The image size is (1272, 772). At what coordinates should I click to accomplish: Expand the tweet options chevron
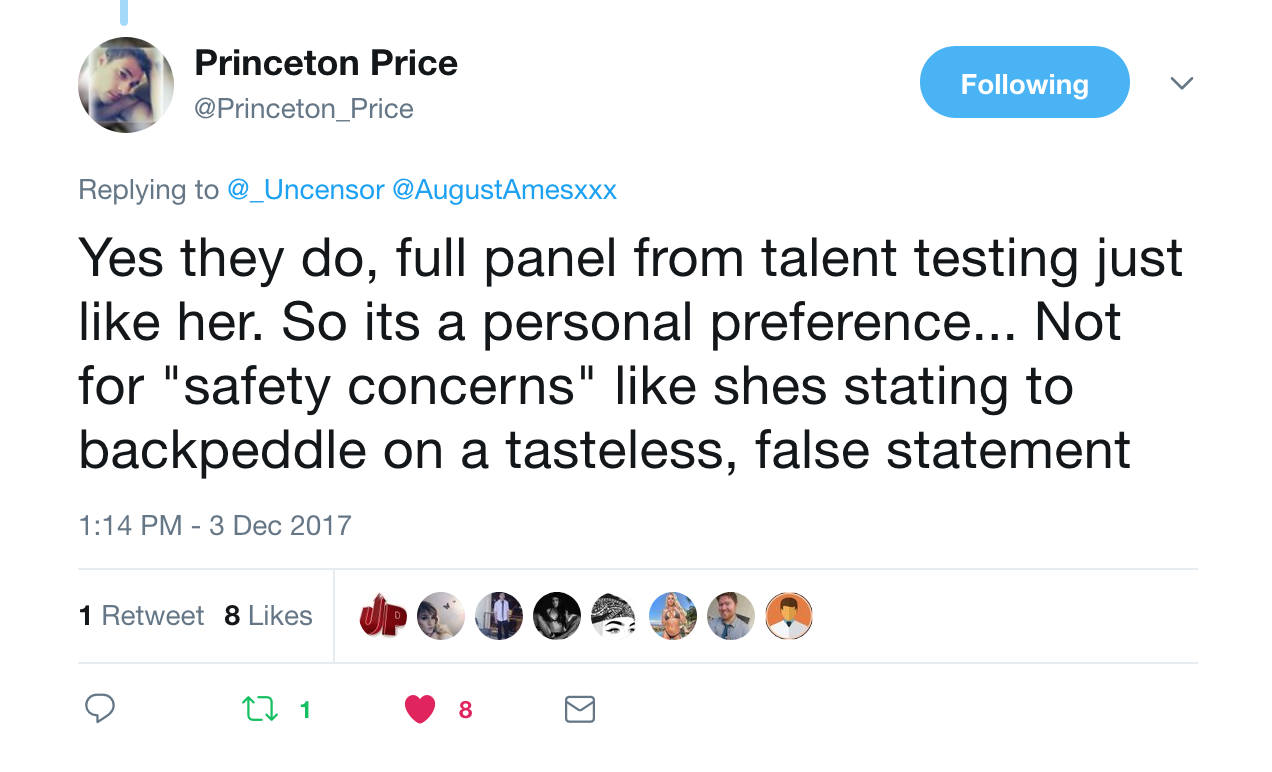[1182, 83]
